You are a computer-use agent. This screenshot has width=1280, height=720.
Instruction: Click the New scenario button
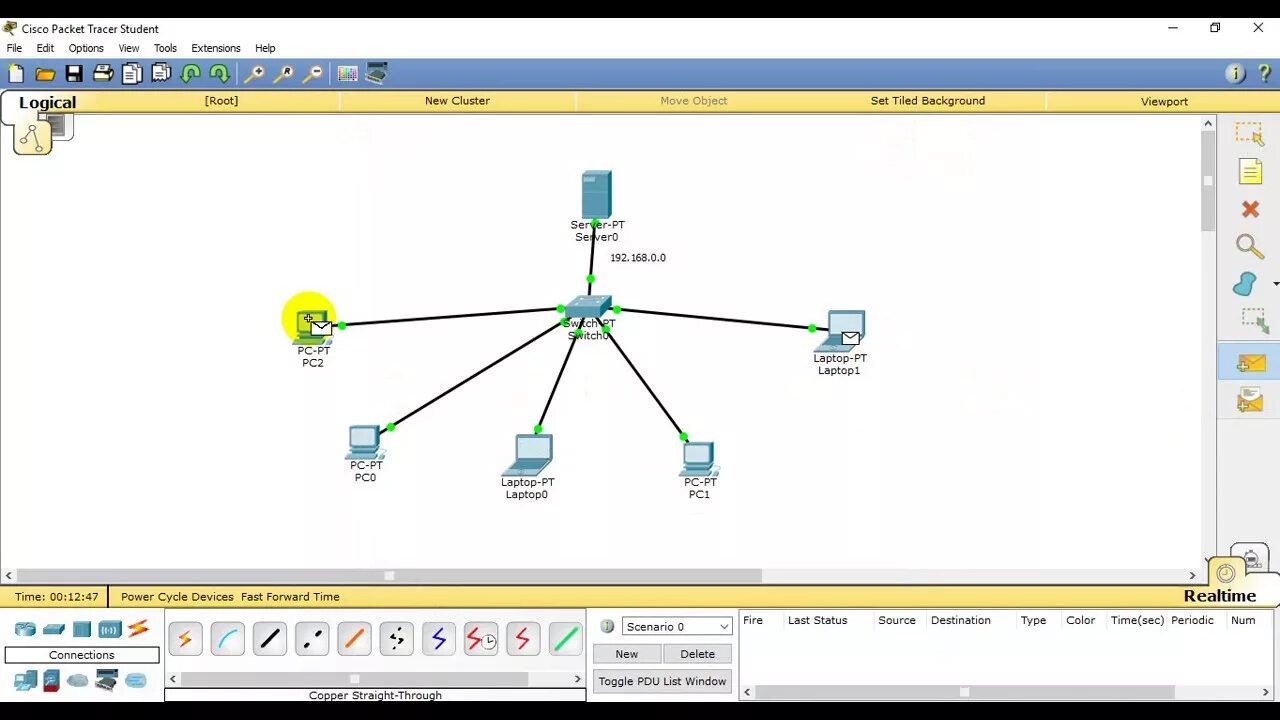[x=627, y=654]
